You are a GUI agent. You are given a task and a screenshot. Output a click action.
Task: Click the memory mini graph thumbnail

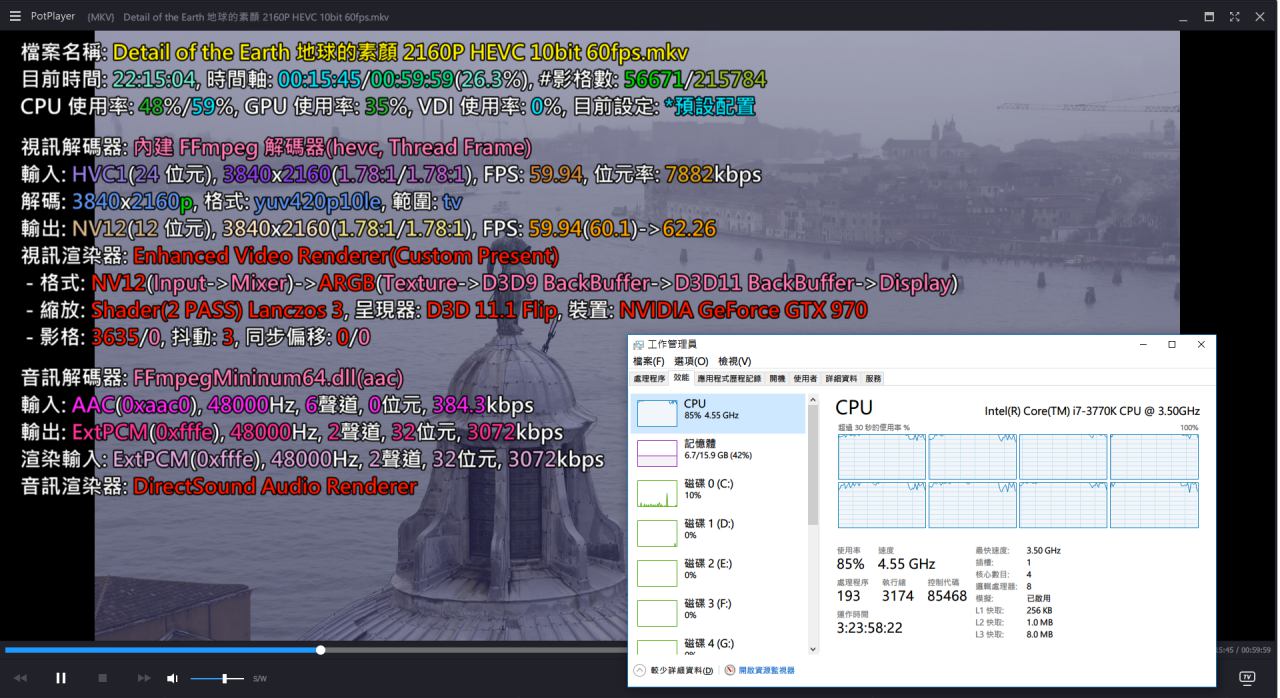(657, 454)
